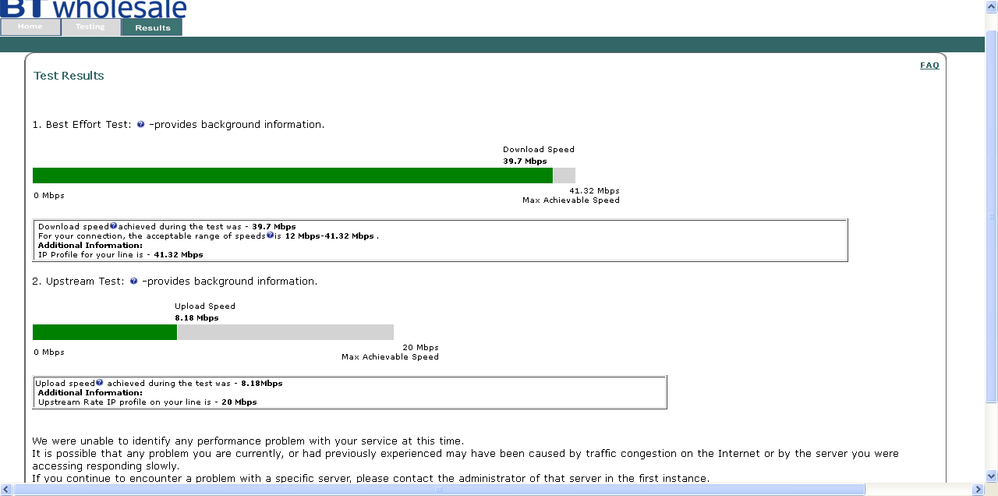Click the green download speed progress bar
The image size is (998, 496).
click(293, 176)
